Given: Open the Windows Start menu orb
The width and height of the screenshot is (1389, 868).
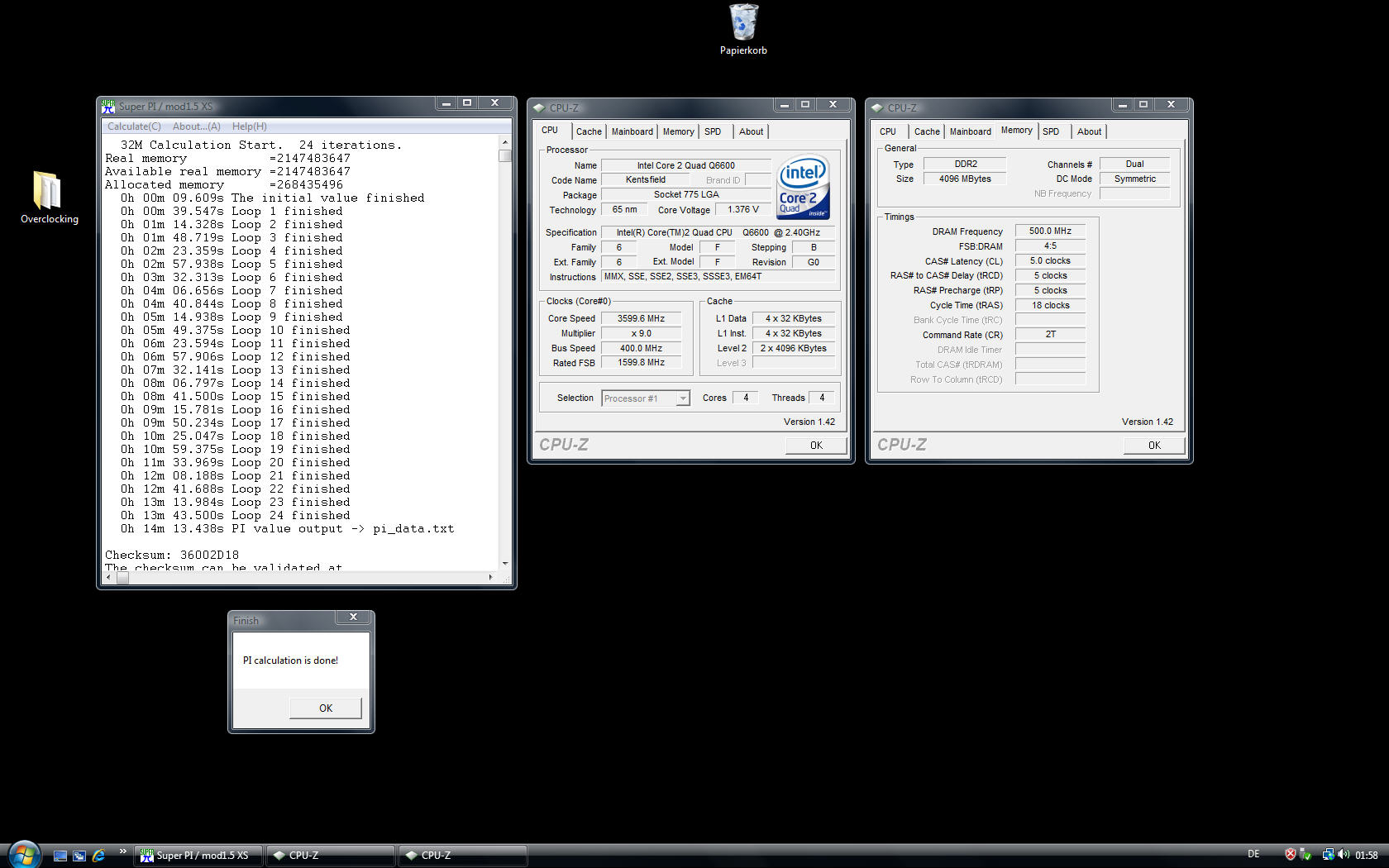Looking at the screenshot, I should click(23, 855).
